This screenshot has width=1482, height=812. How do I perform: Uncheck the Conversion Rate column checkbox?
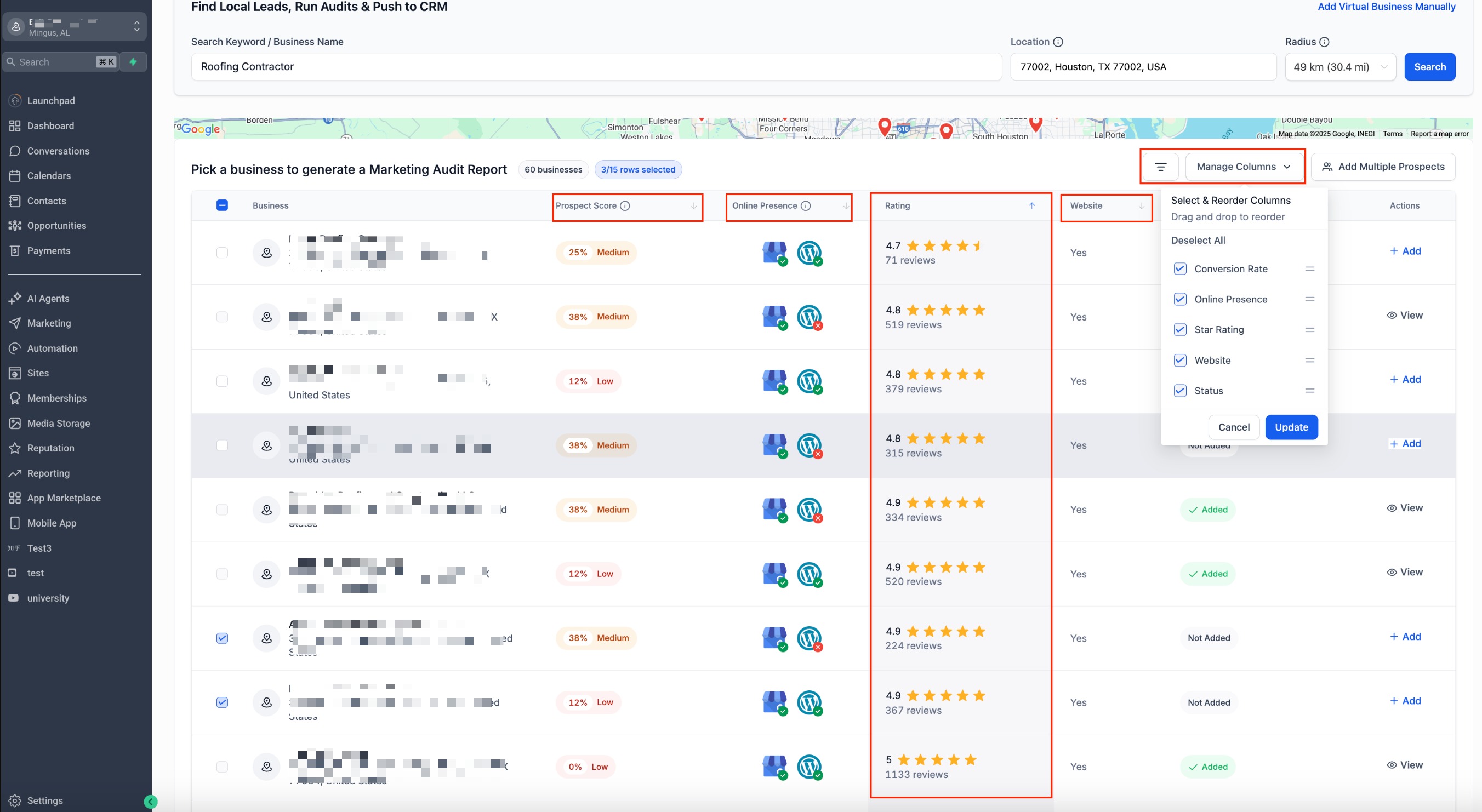click(x=1180, y=268)
